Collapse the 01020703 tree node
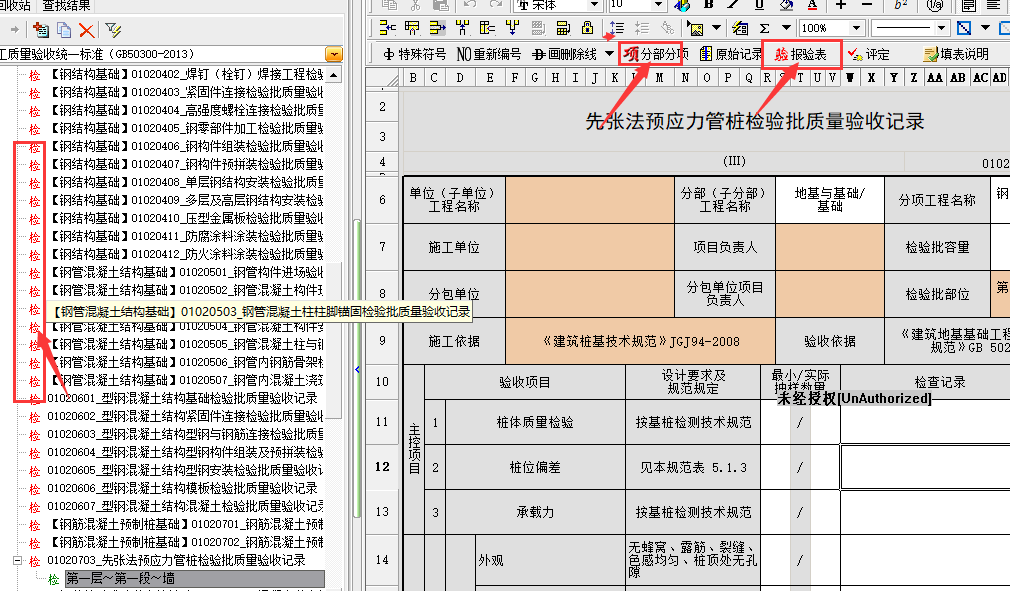This screenshot has height=591, width=1010. click(x=18, y=561)
